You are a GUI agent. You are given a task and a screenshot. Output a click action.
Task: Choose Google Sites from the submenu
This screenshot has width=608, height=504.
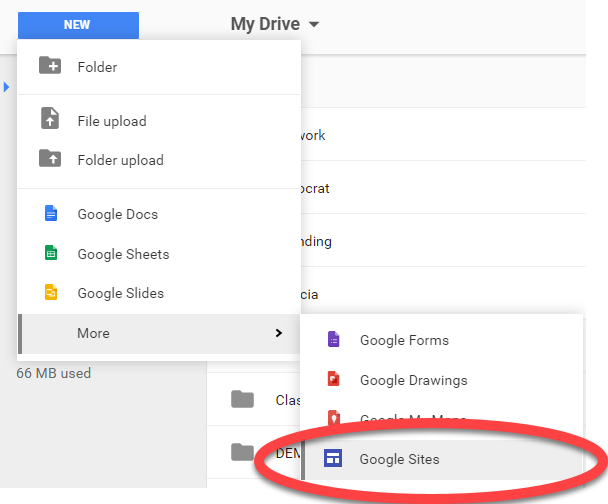coord(400,459)
